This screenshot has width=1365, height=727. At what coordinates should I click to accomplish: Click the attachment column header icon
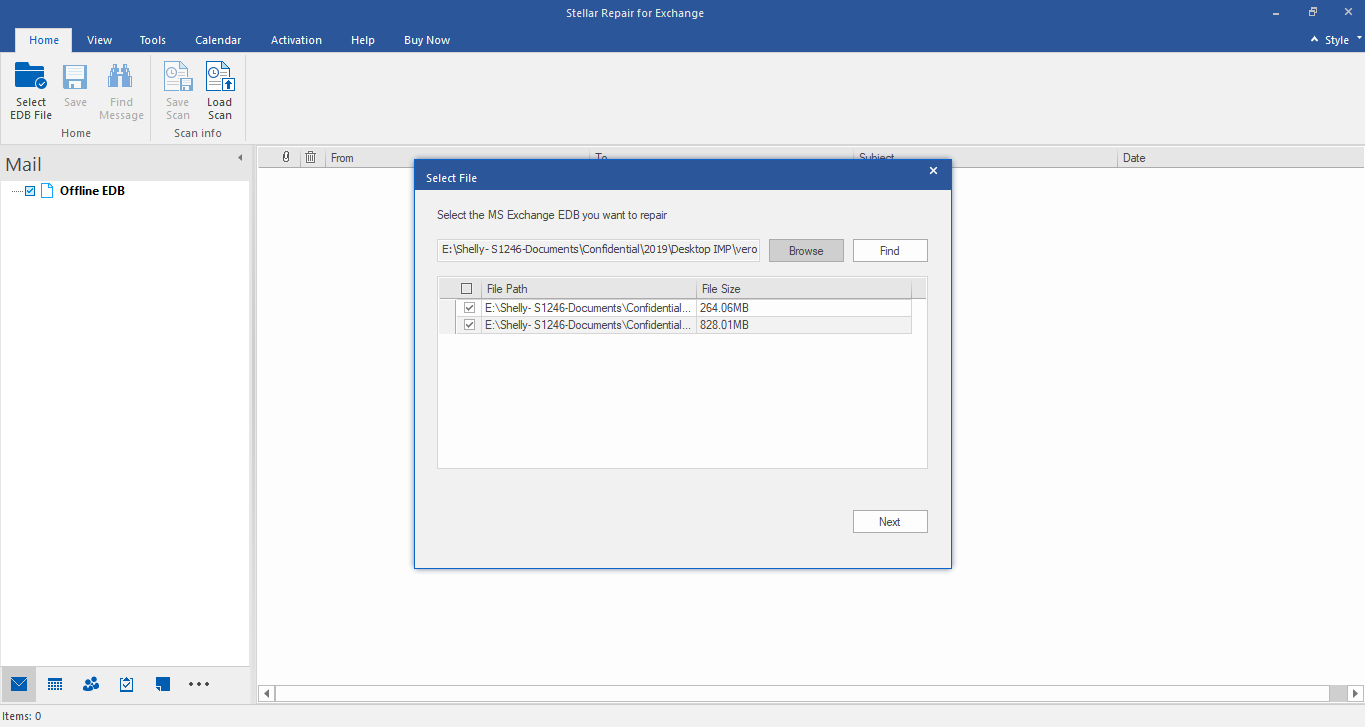pos(286,157)
